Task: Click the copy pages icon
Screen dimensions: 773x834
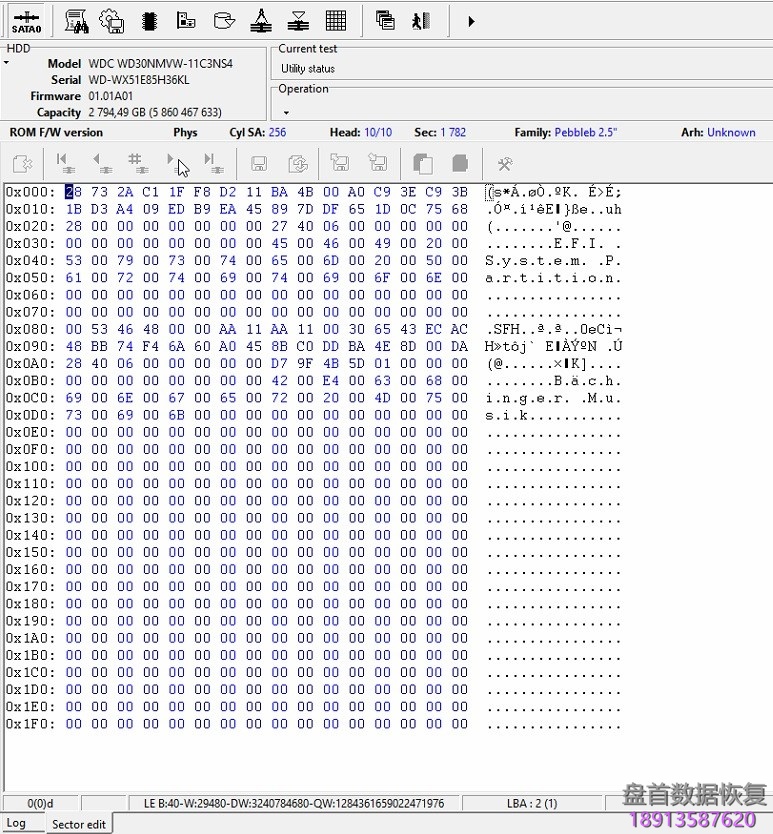Action: point(423,164)
